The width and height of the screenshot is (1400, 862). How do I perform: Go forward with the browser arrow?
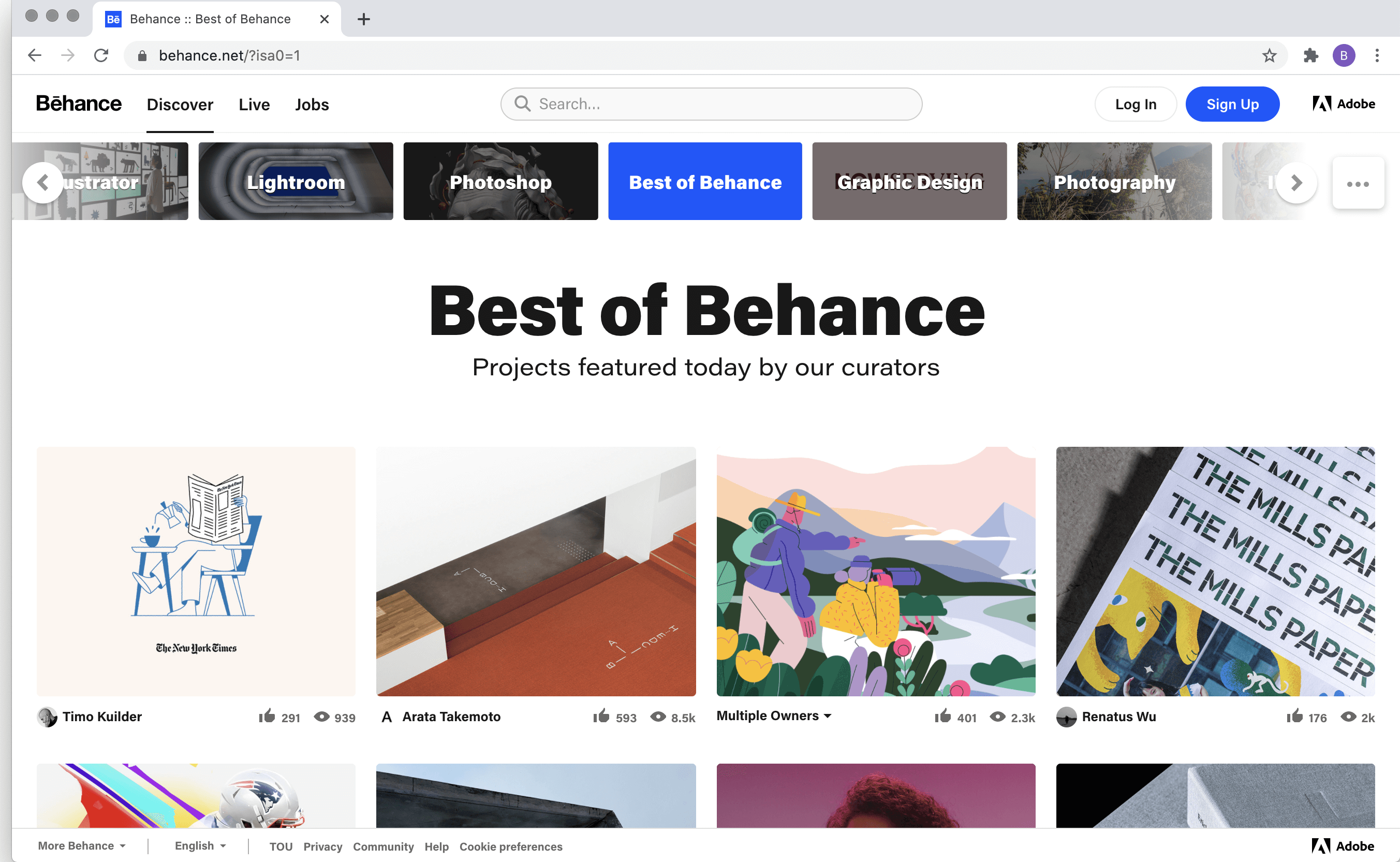point(68,55)
